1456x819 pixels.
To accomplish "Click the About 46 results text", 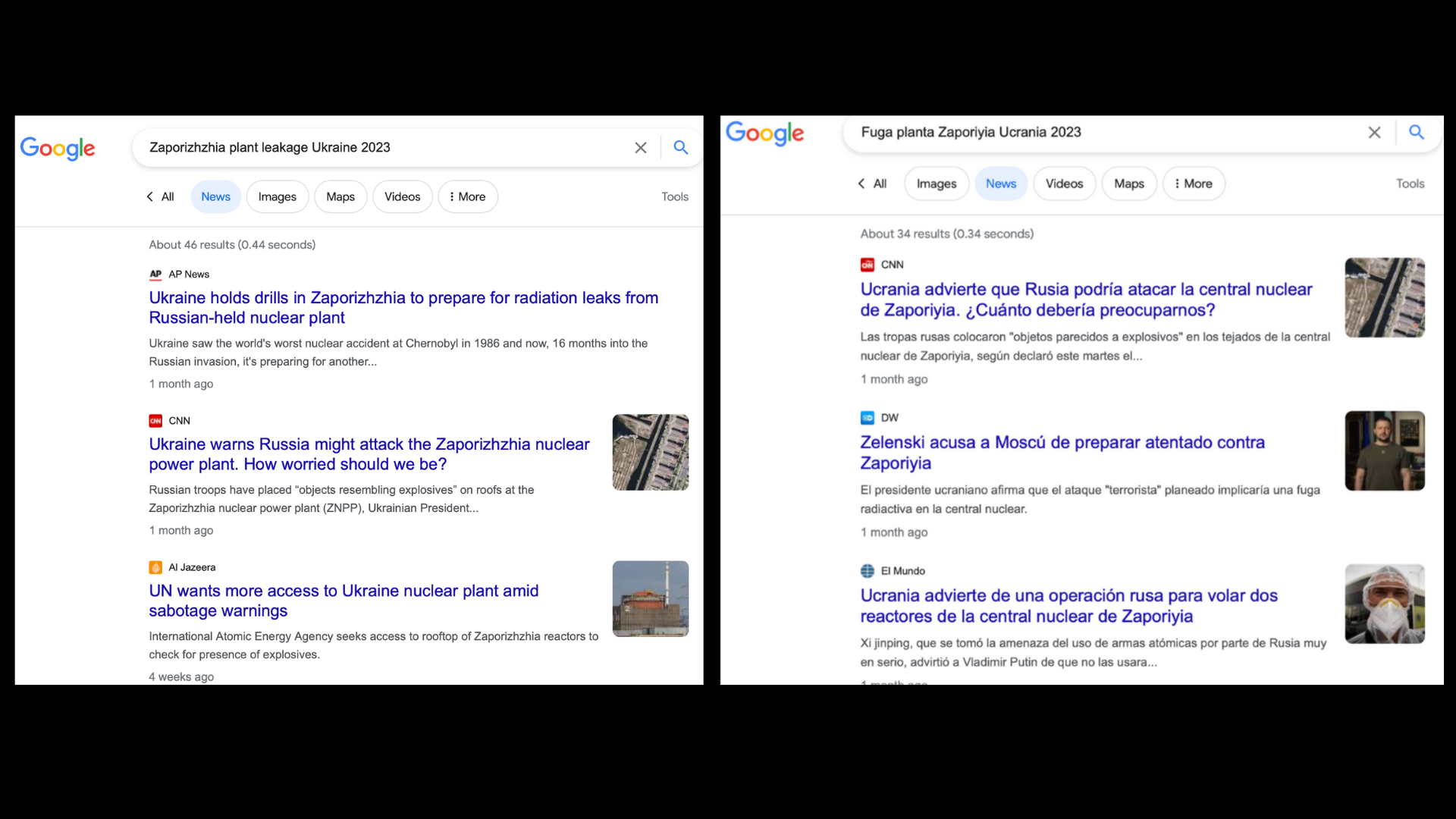I will [x=232, y=245].
